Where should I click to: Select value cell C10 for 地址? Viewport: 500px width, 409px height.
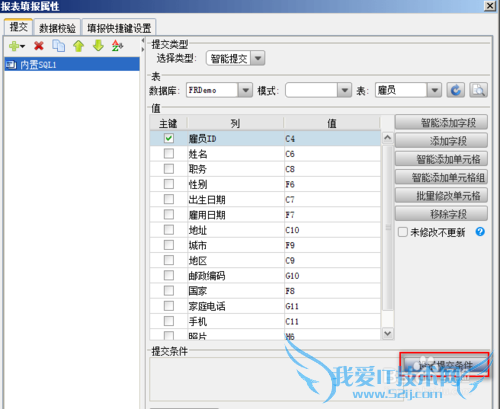coord(332,230)
